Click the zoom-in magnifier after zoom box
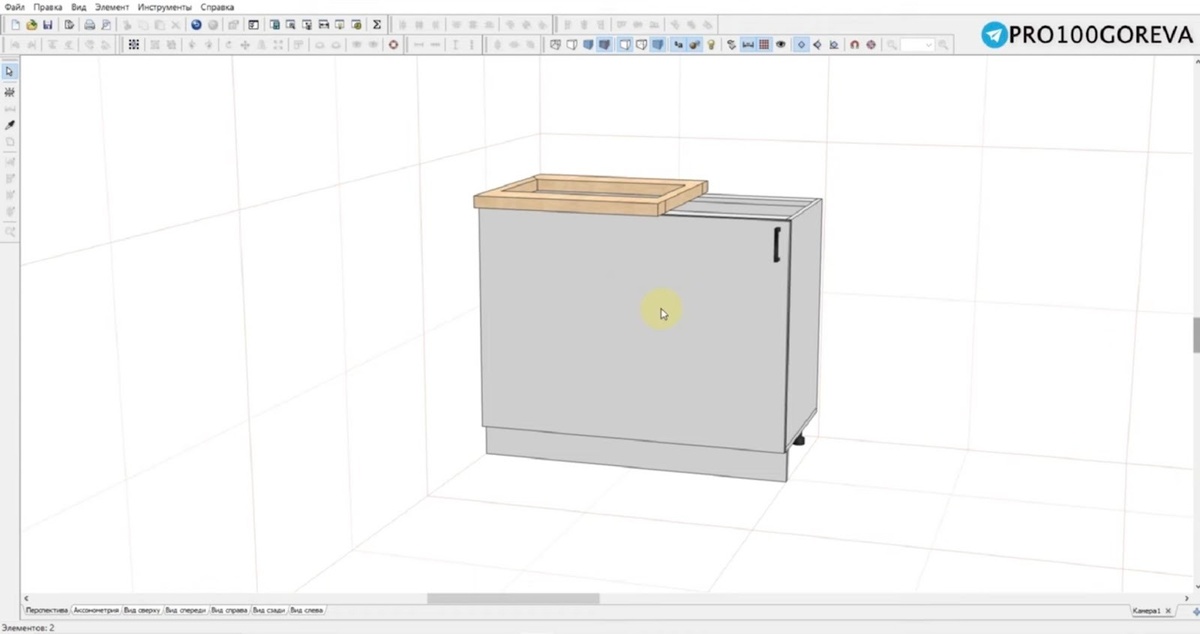Viewport: 1200px width, 634px height. point(943,45)
